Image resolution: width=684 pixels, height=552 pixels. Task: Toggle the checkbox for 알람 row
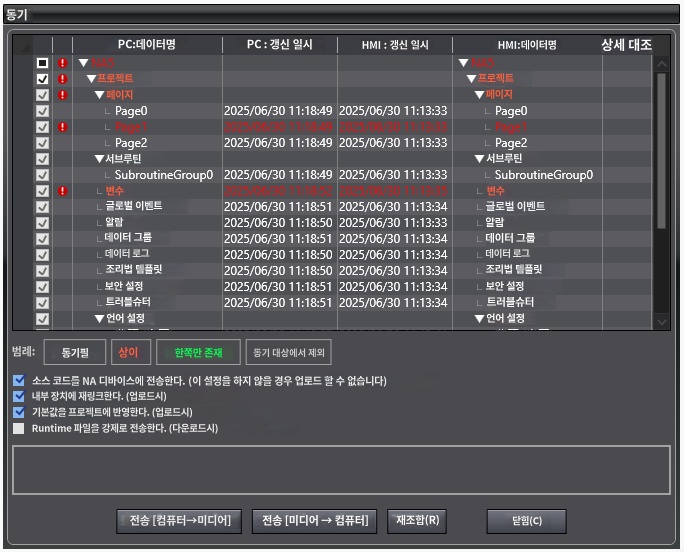(42, 223)
